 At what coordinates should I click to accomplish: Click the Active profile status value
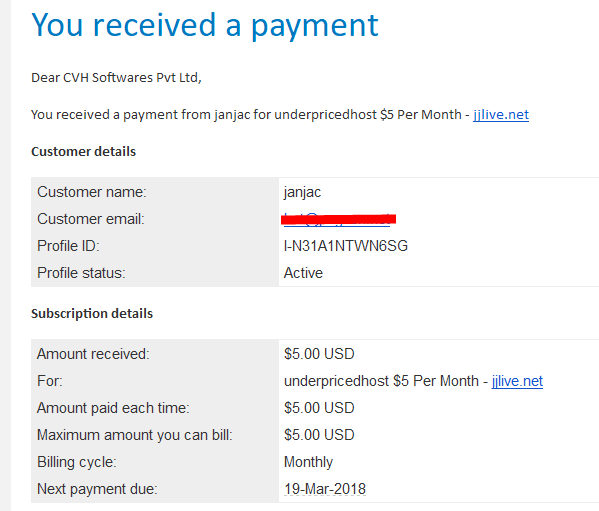pos(303,273)
